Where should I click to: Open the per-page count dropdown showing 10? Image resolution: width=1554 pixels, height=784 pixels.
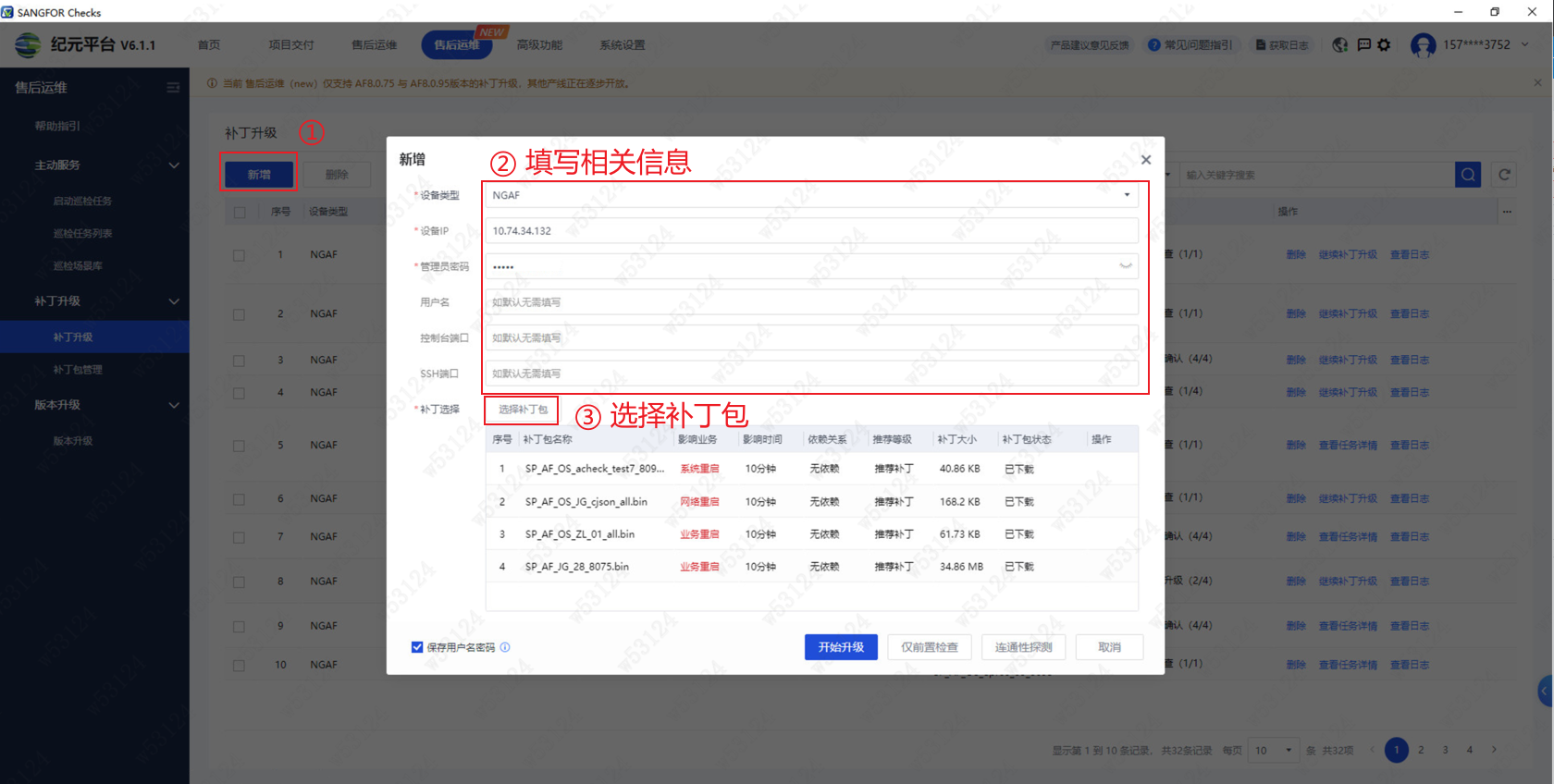click(1274, 751)
